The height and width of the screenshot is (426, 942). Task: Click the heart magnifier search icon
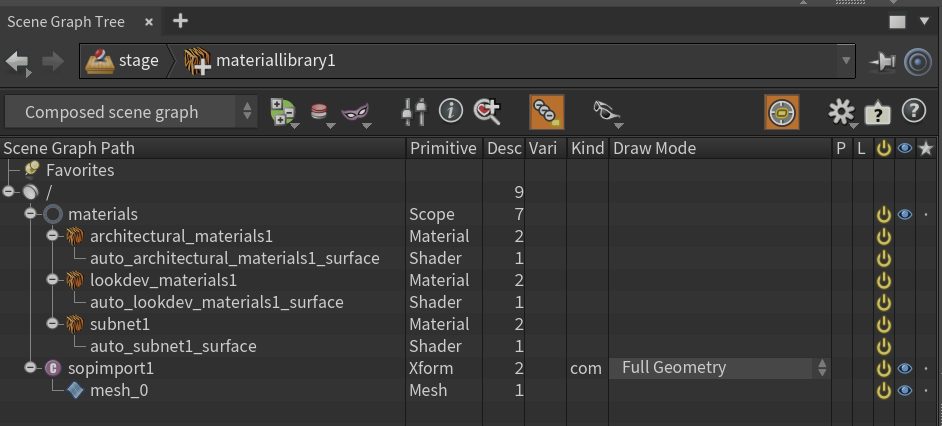487,112
